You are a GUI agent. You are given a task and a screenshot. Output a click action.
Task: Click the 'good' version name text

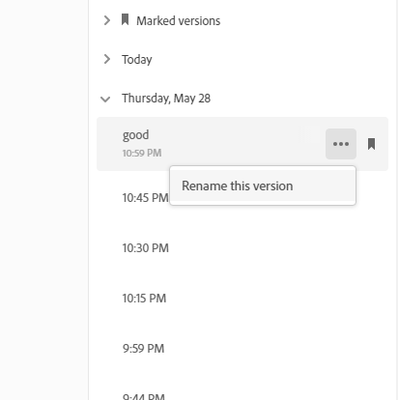coord(136,135)
